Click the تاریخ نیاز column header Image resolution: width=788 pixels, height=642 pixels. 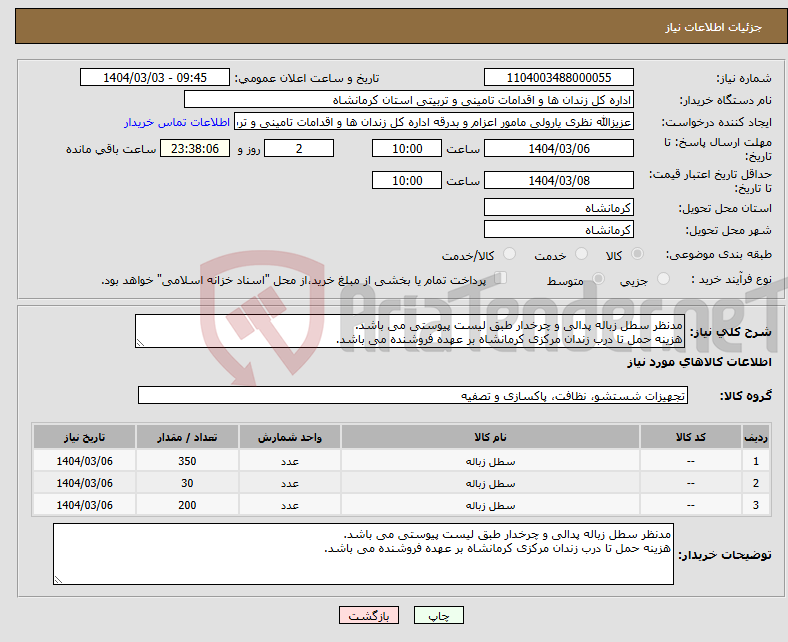click(x=84, y=437)
